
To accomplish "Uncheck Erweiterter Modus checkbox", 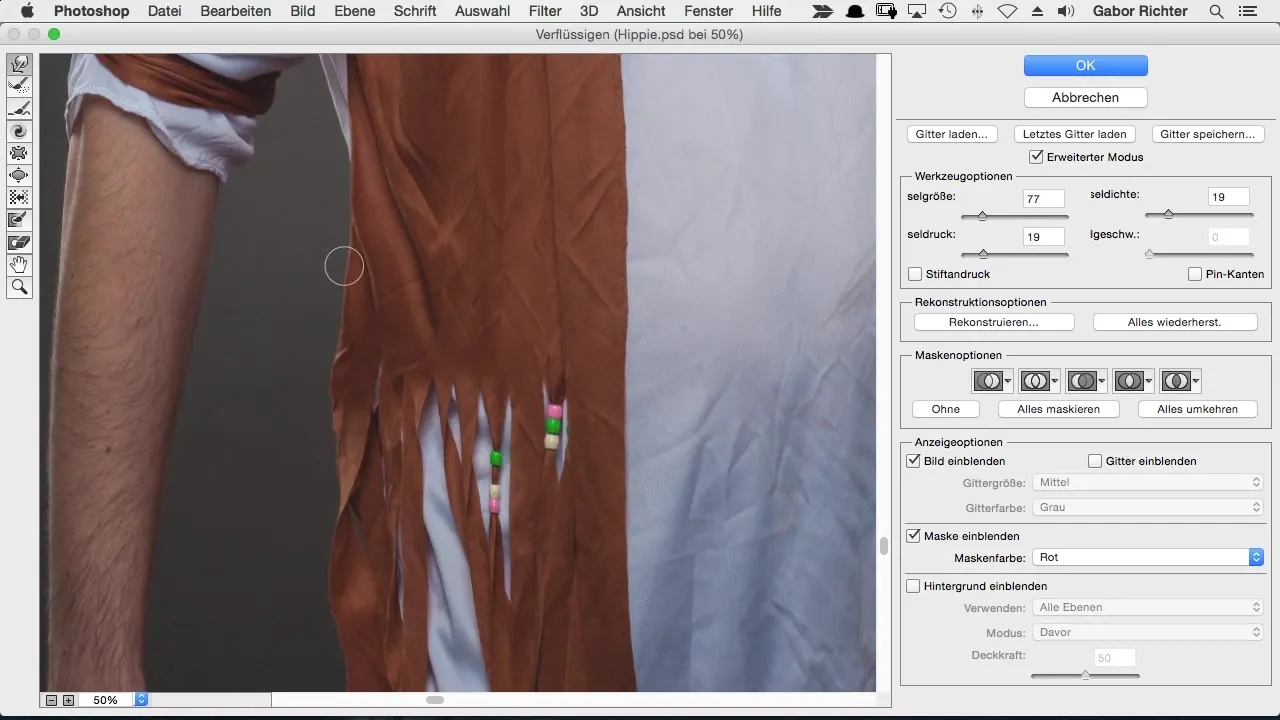I will pyautogui.click(x=1036, y=157).
